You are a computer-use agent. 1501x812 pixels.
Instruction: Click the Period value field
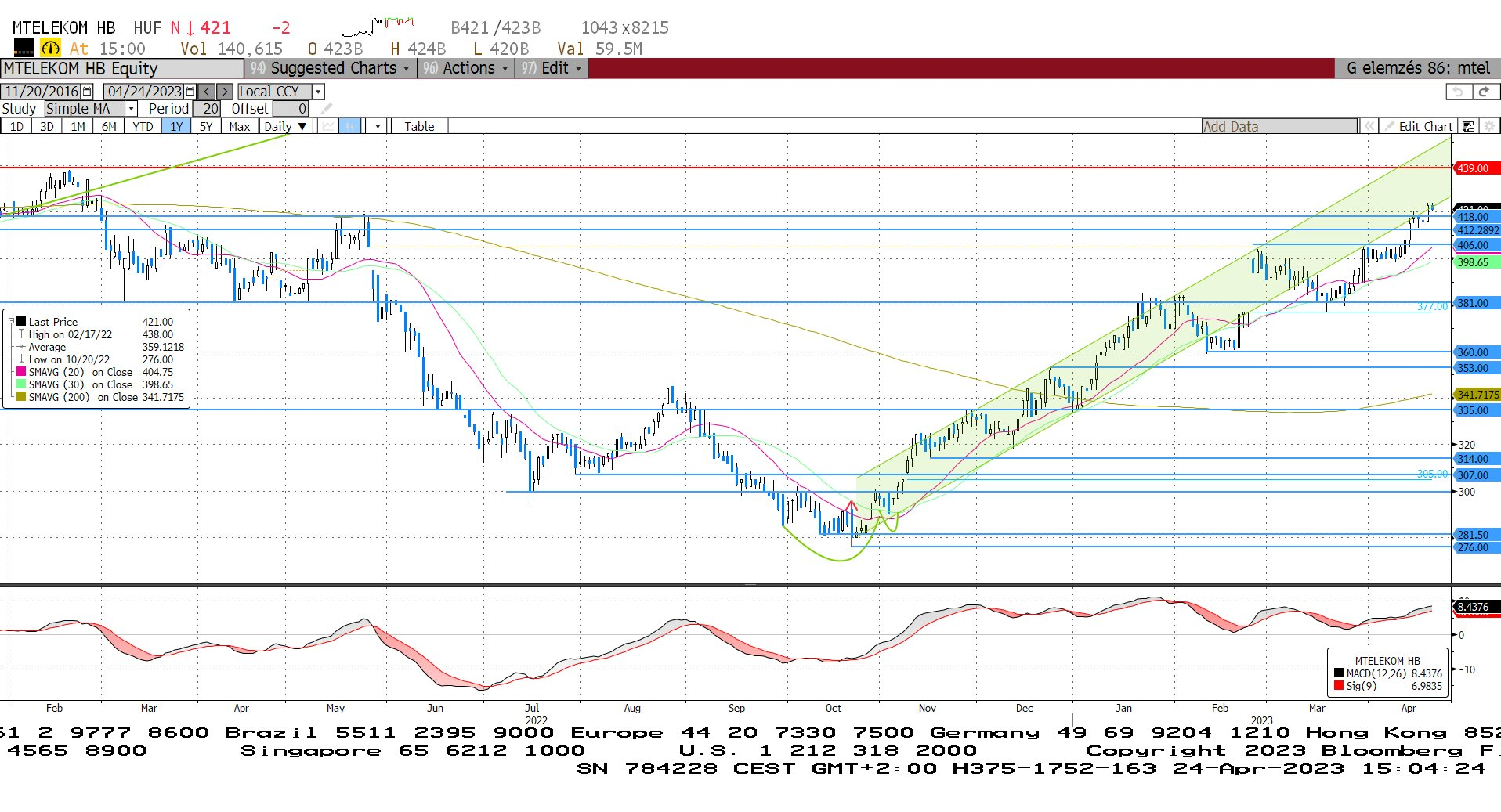(x=207, y=109)
